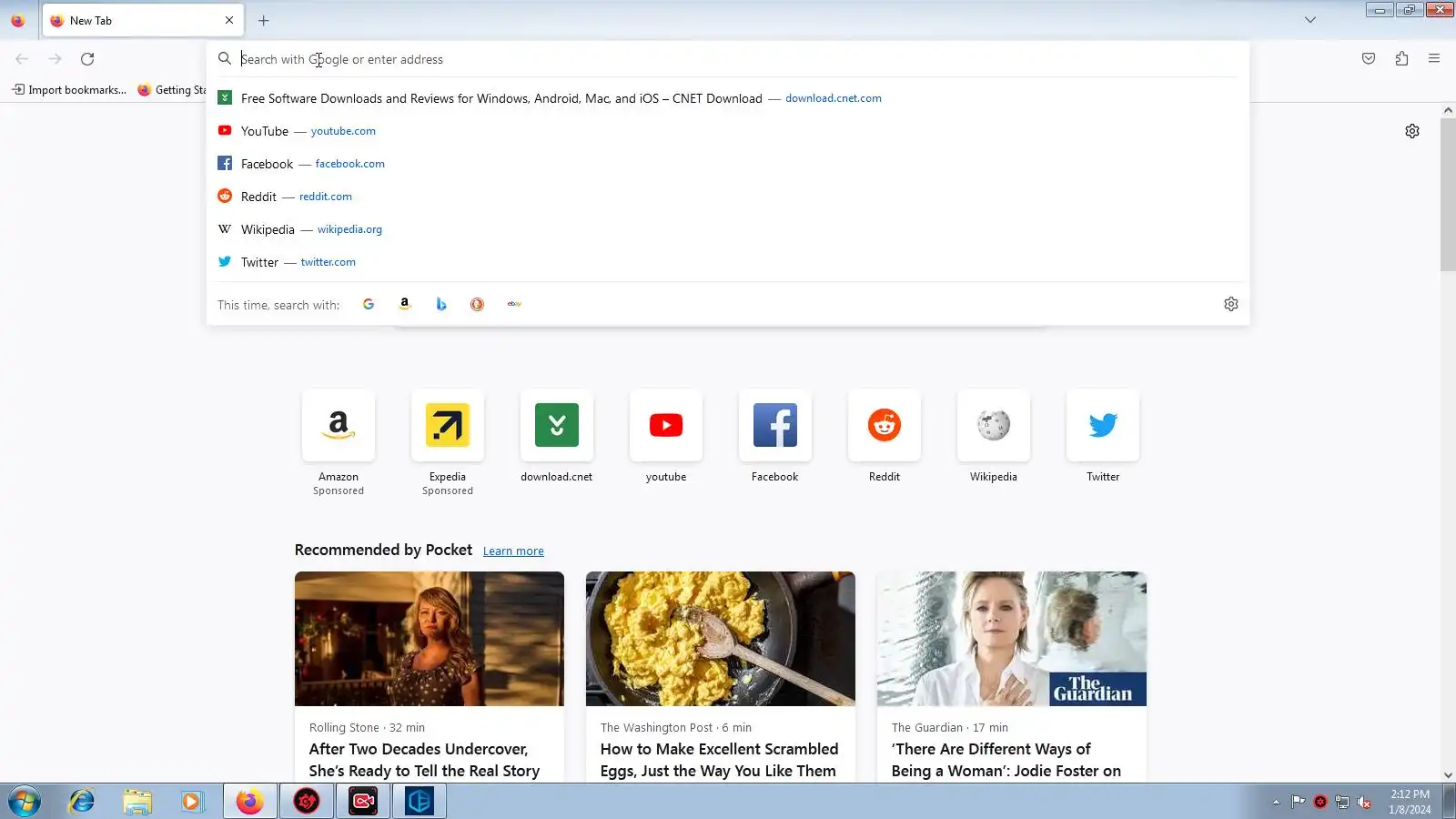The width and height of the screenshot is (1456, 819).
Task: Click the page vertical scrollbar thumb
Action: (x=1448, y=195)
